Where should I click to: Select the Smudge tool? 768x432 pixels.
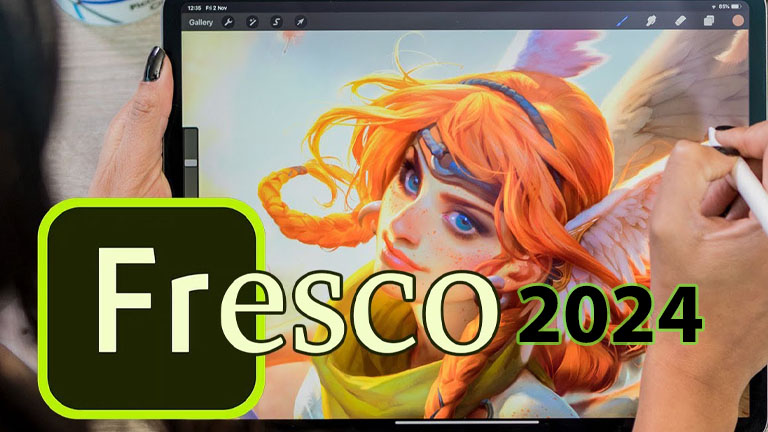(651, 21)
